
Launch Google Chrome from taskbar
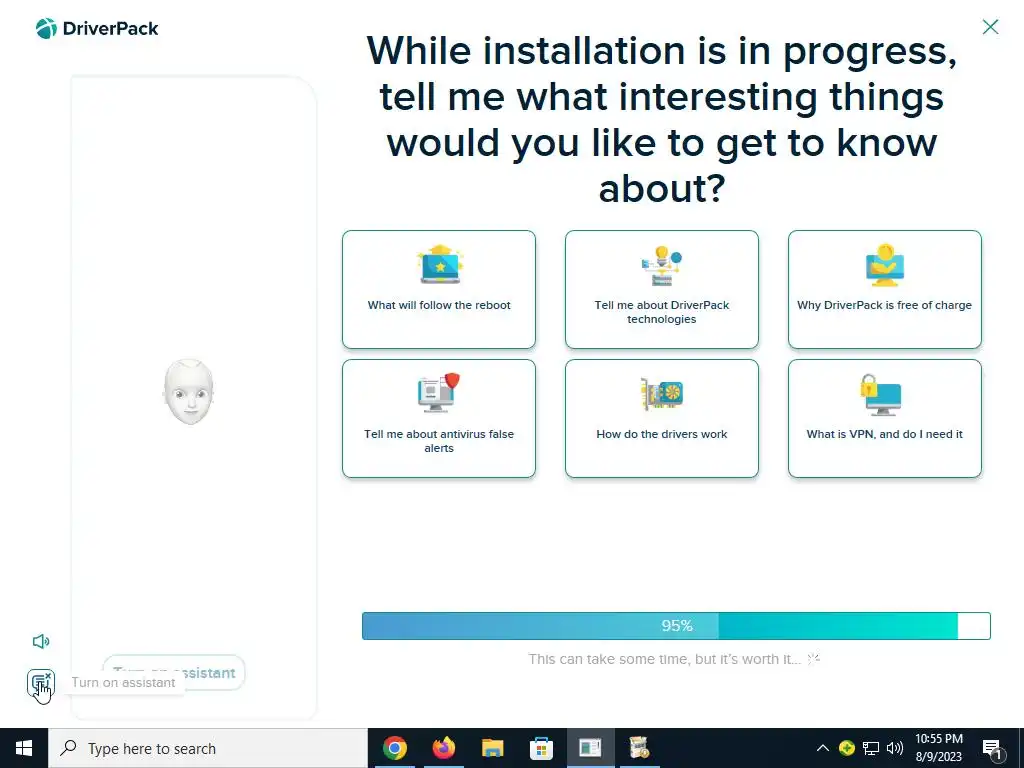394,748
